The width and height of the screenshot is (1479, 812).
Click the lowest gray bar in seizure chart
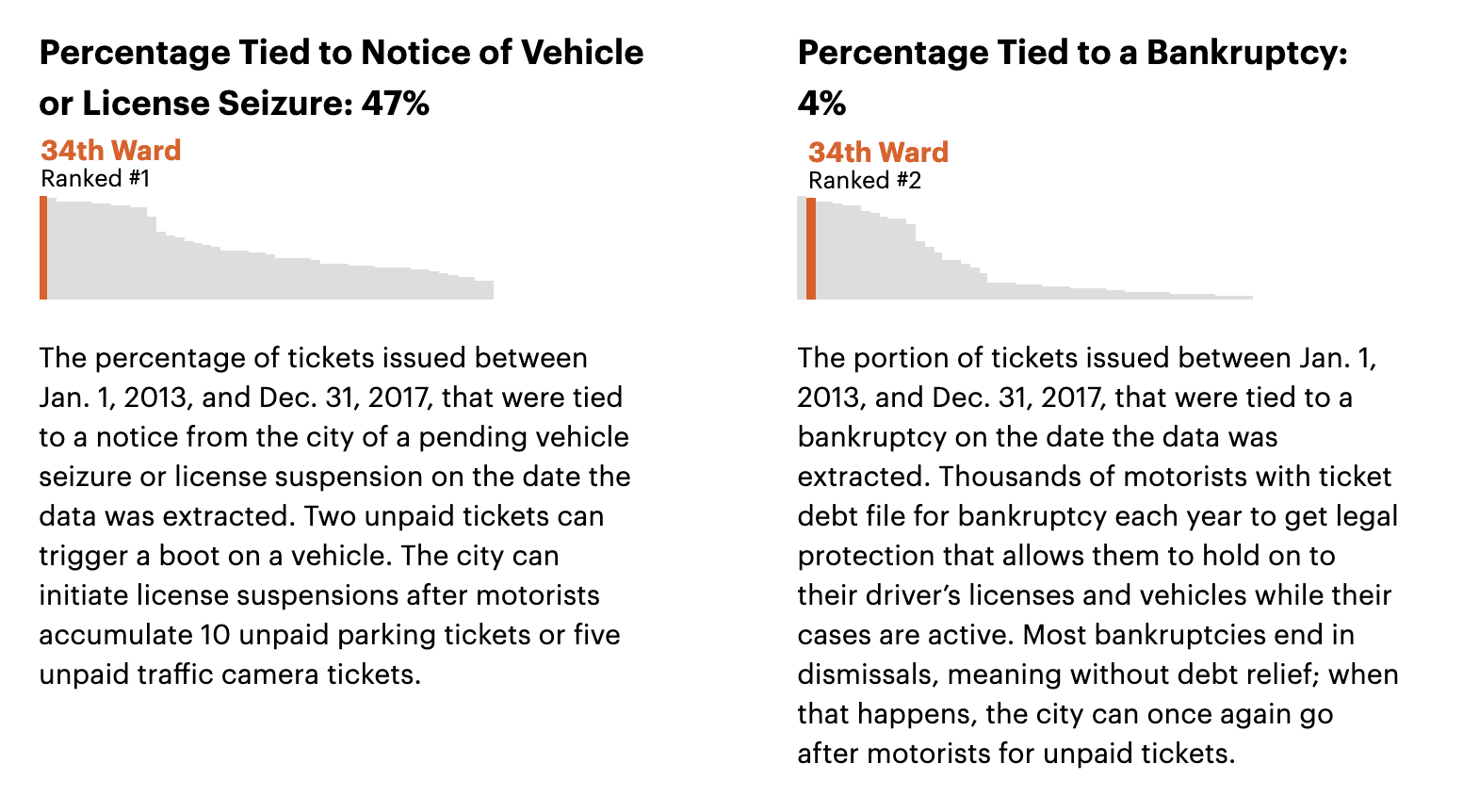tap(484, 290)
